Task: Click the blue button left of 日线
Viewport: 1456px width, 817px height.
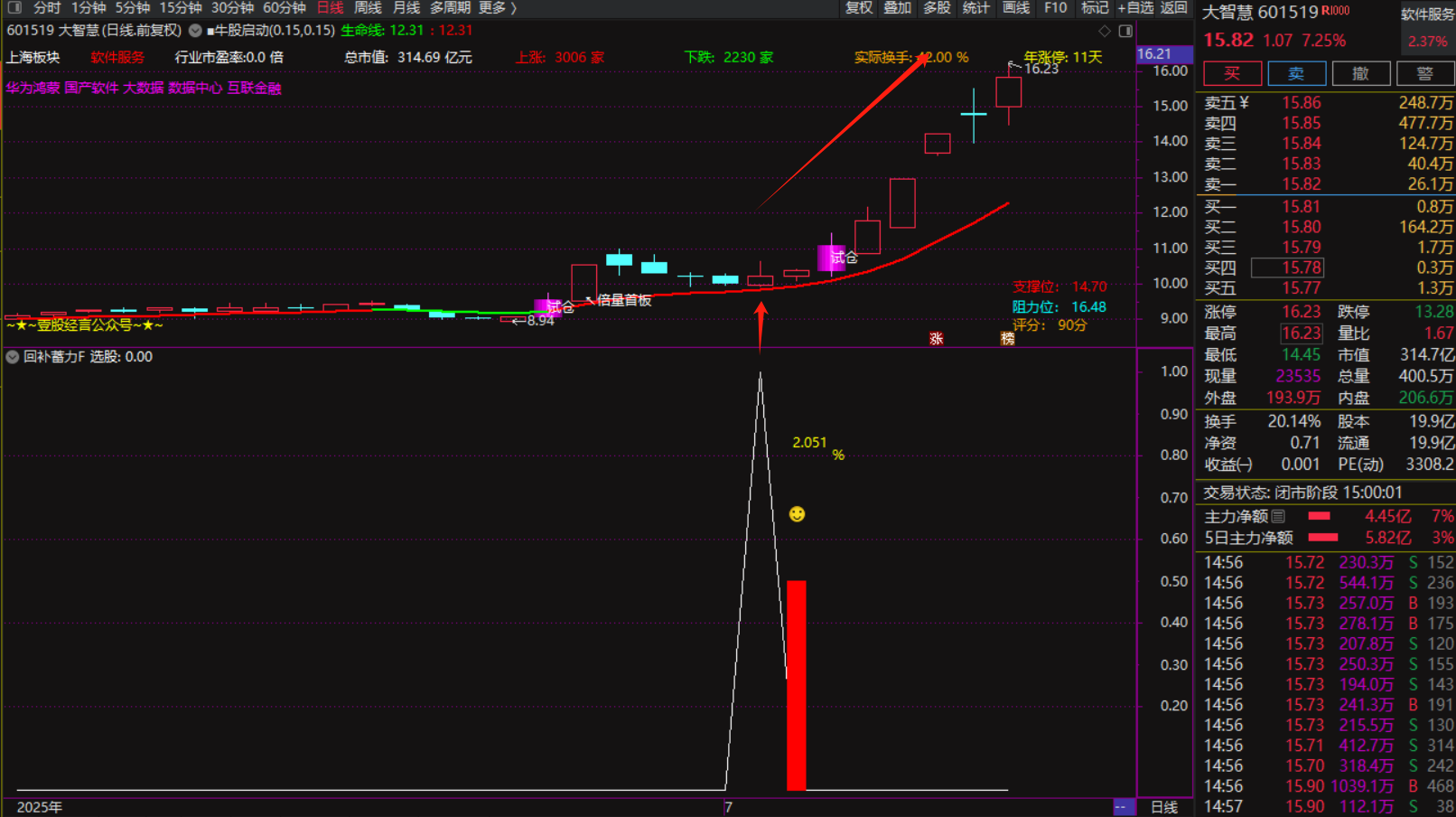Action: (1124, 807)
